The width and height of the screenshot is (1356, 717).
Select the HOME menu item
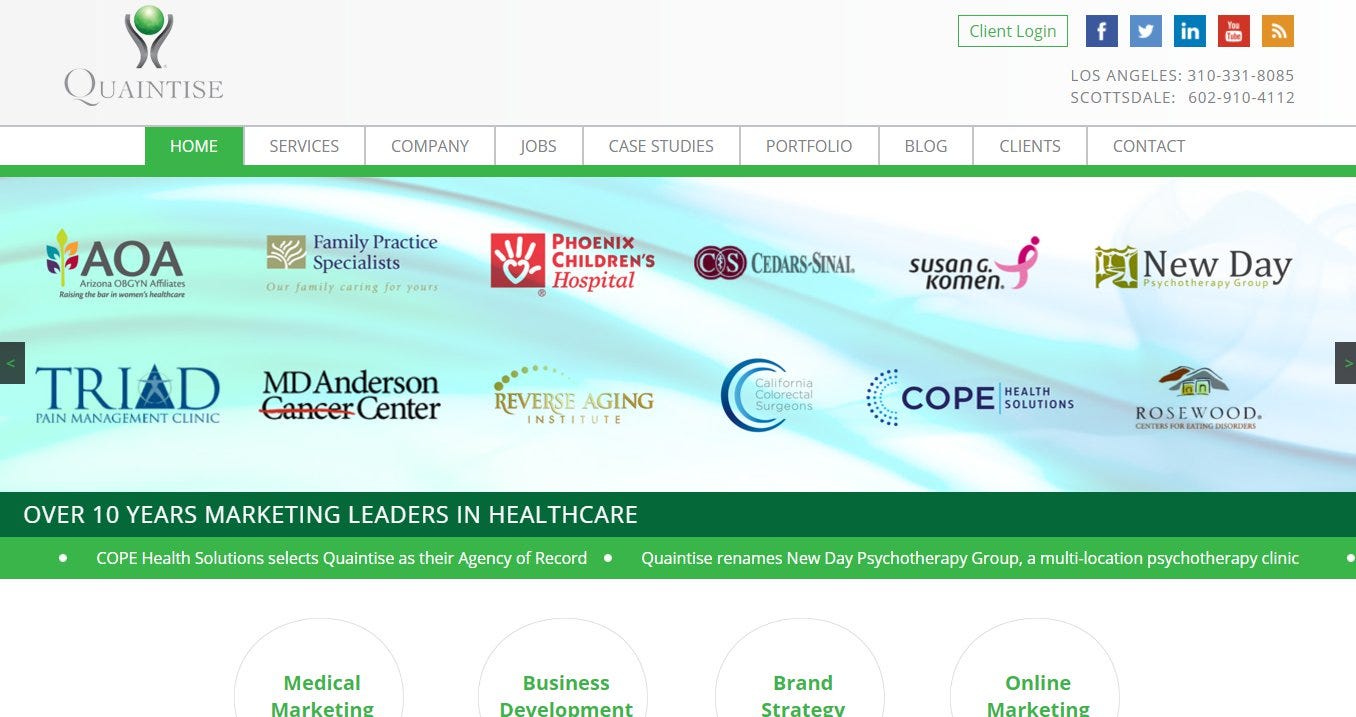194,146
